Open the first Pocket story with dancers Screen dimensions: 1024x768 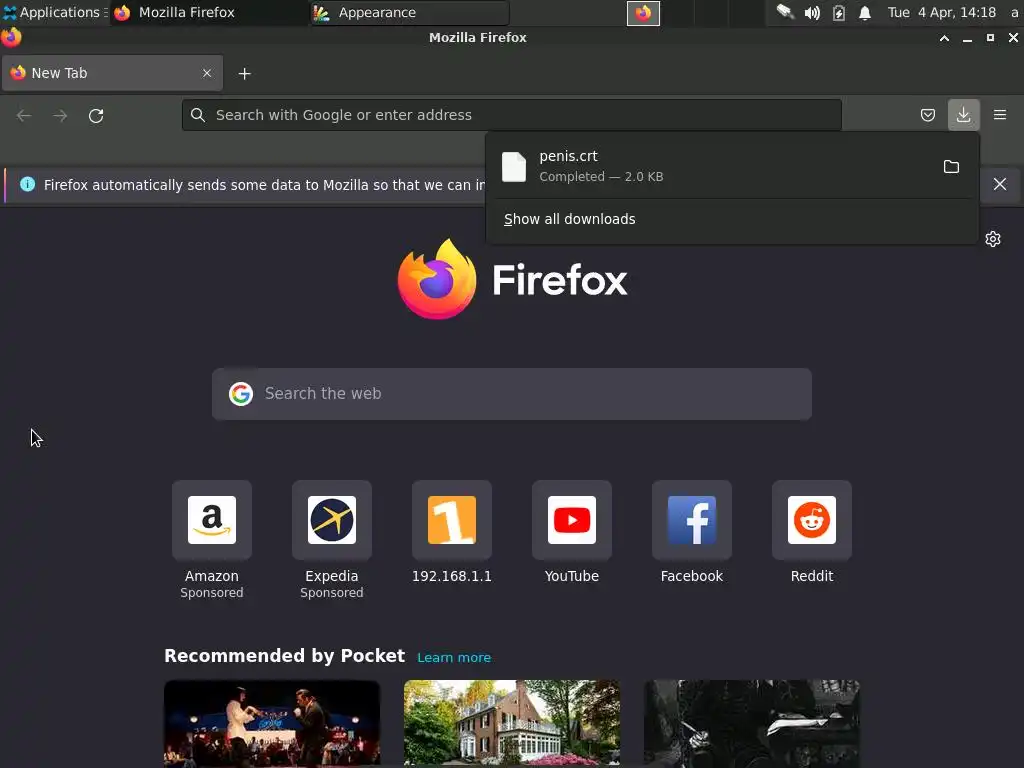pyautogui.click(x=272, y=724)
